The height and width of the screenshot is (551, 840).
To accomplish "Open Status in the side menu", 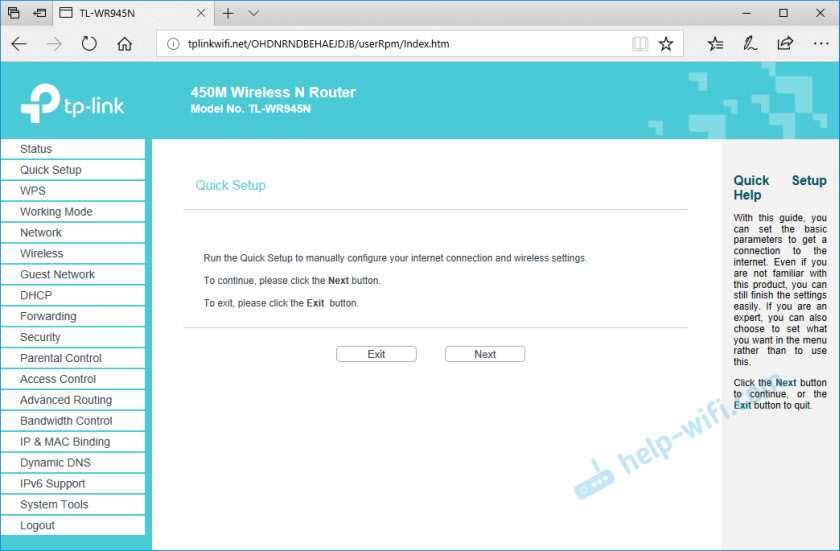I will pyautogui.click(x=73, y=149).
